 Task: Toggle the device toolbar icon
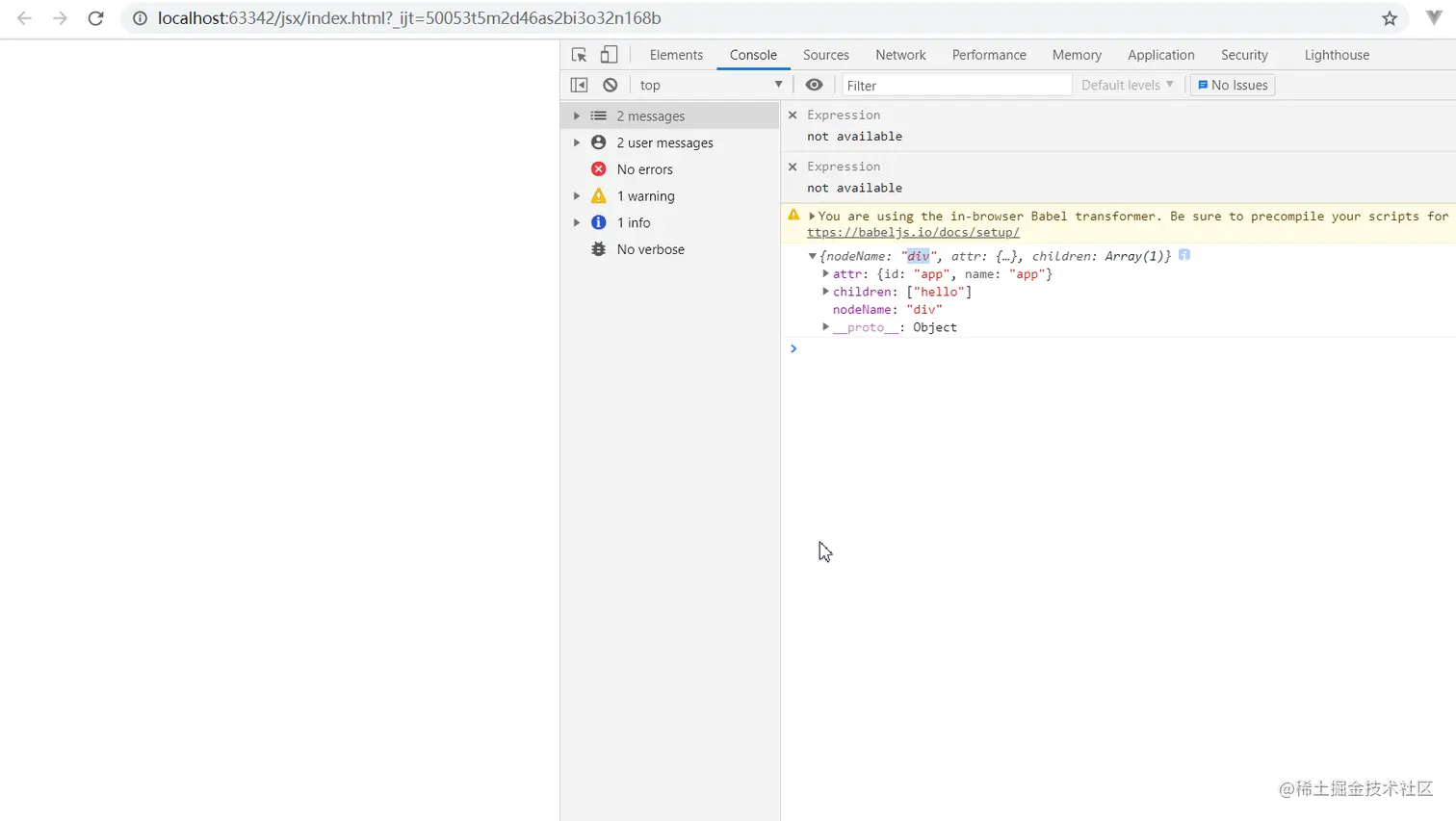609,55
